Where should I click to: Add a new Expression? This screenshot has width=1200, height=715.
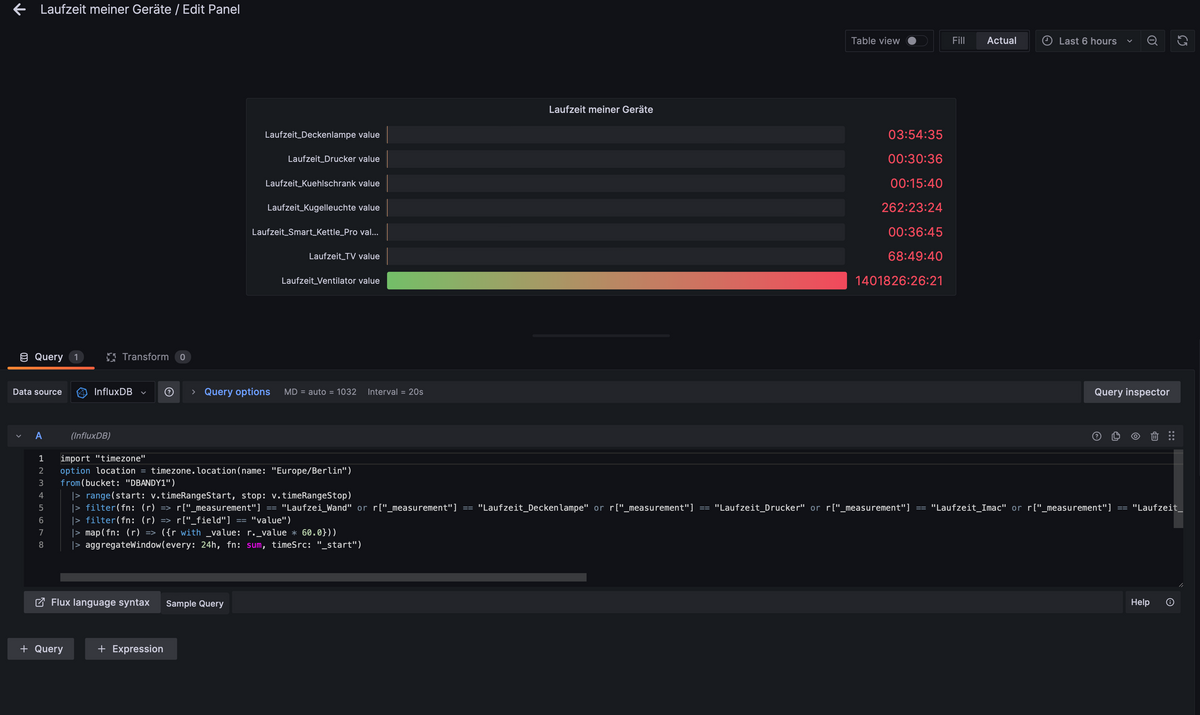click(131, 649)
